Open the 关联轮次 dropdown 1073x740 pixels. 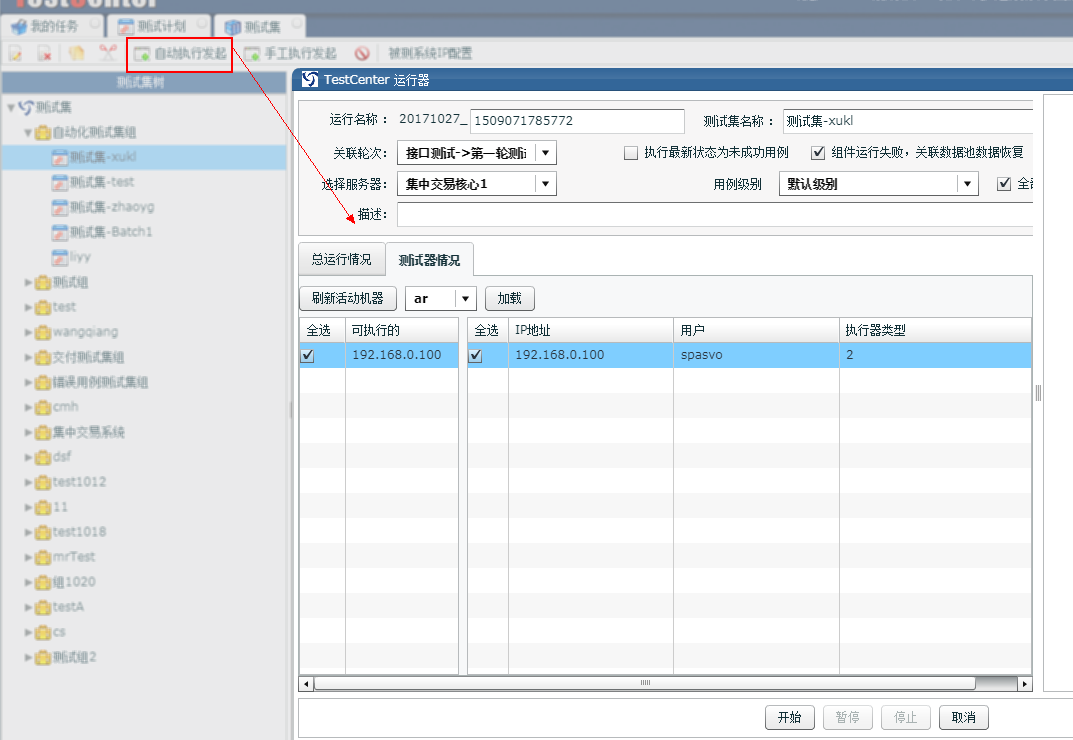546,153
